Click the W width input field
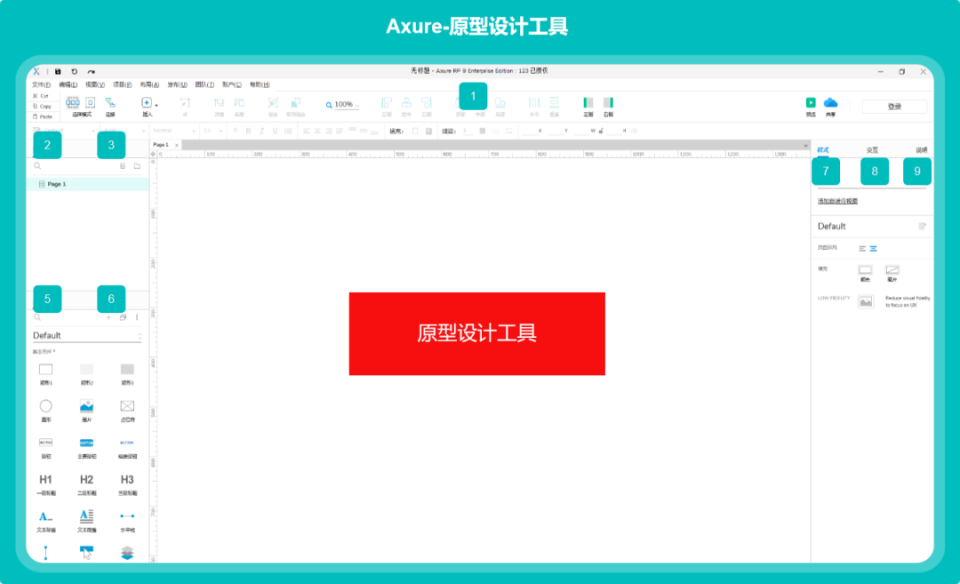The width and height of the screenshot is (960, 584). coord(584,130)
